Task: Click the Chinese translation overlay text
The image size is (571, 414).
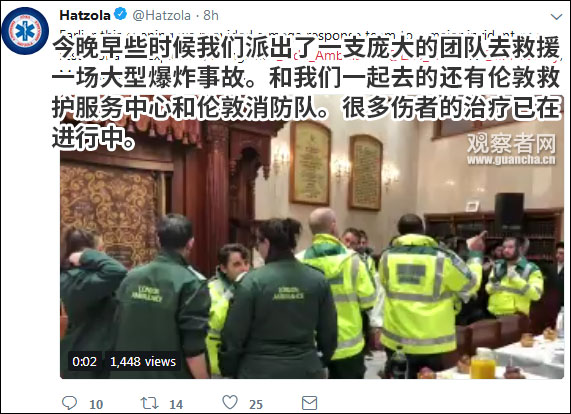Action: [306, 92]
